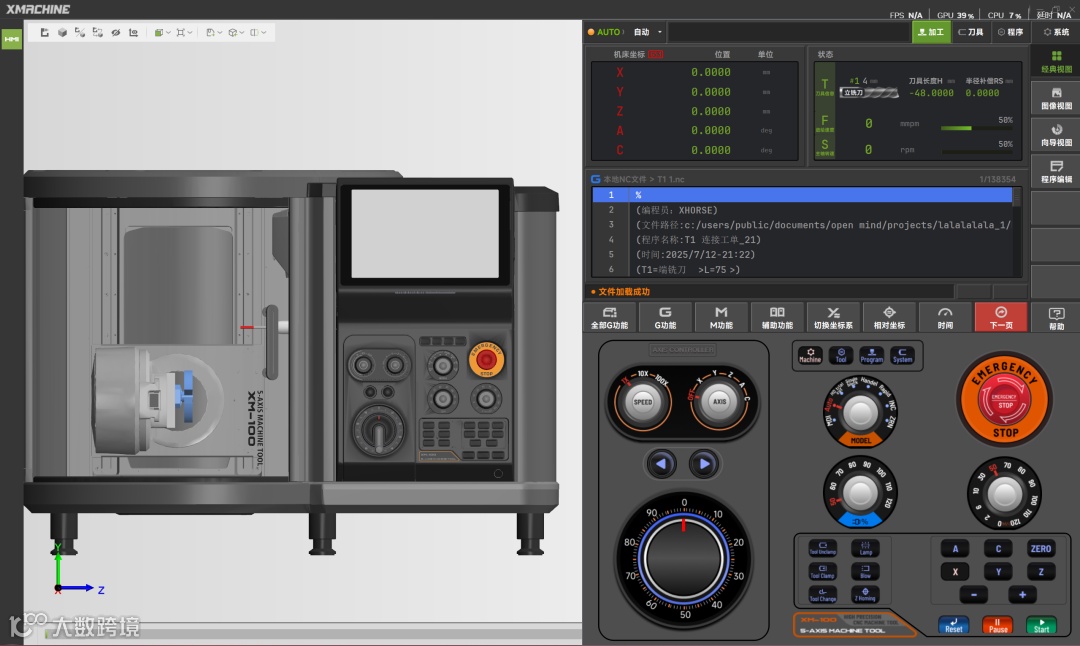Click the Program panel button
This screenshot has height=646, width=1080.
point(871,355)
